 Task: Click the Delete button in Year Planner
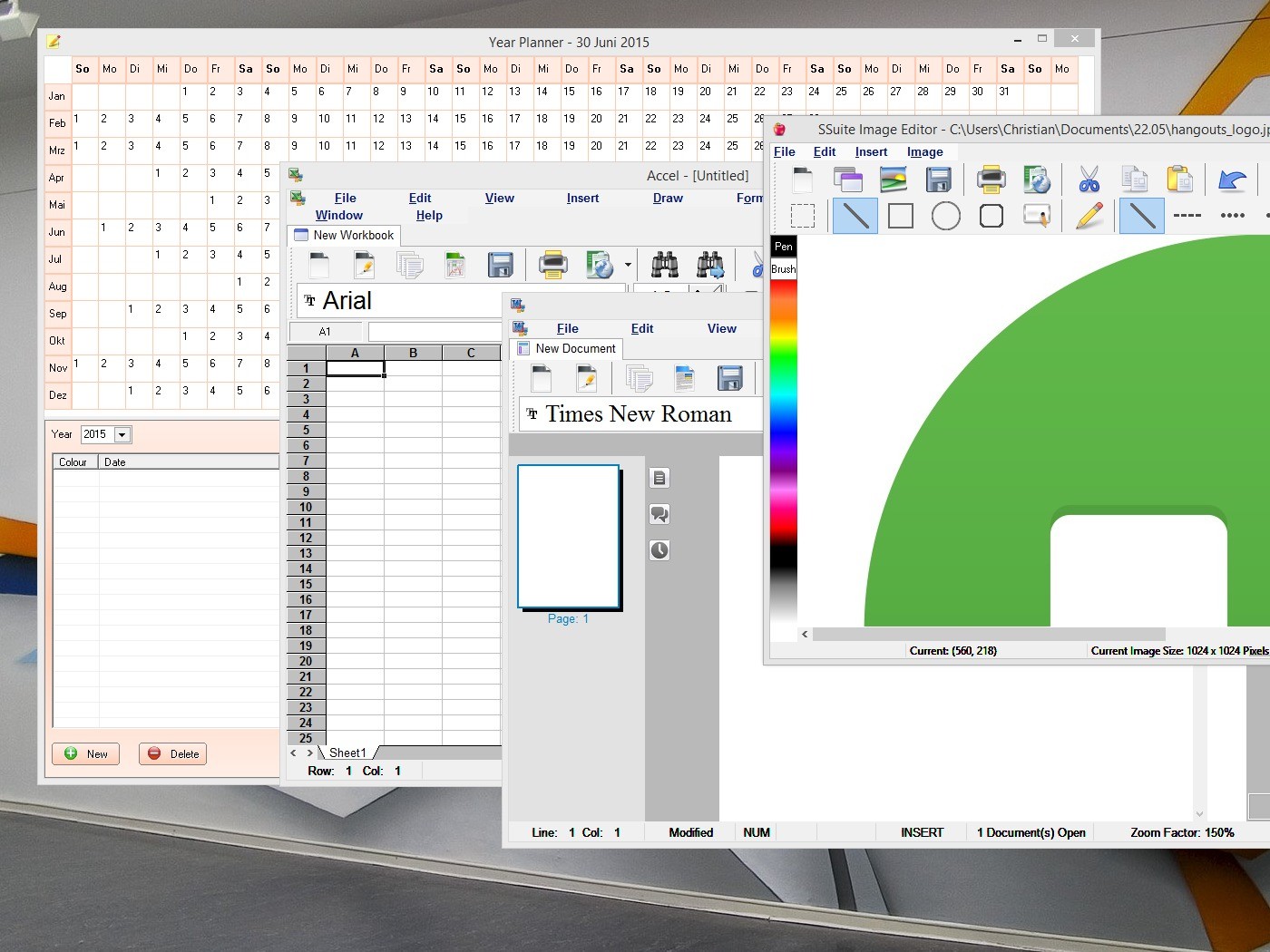click(172, 754)
